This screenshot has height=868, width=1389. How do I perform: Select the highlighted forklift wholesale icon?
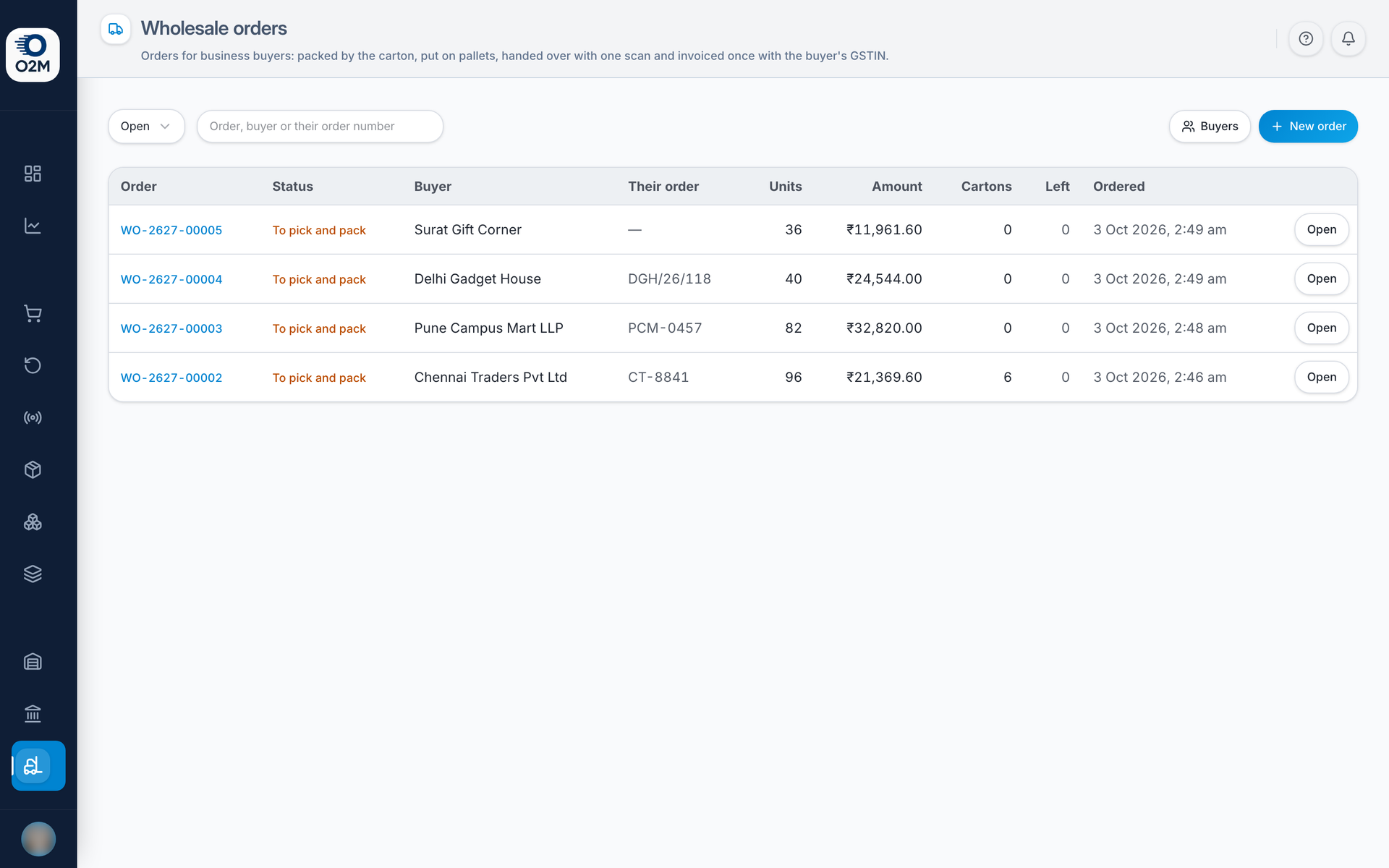[38, 765]
